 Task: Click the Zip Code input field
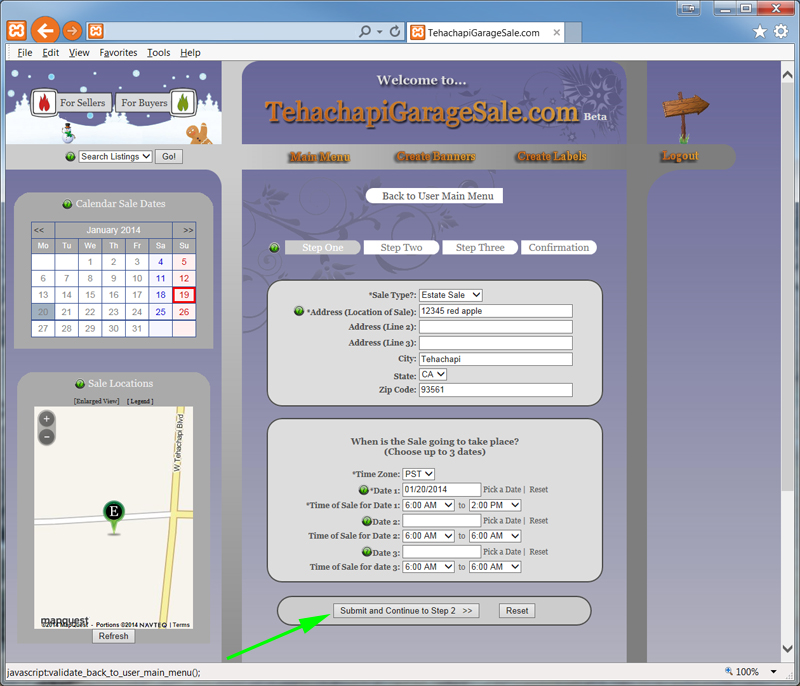point(496,390)
